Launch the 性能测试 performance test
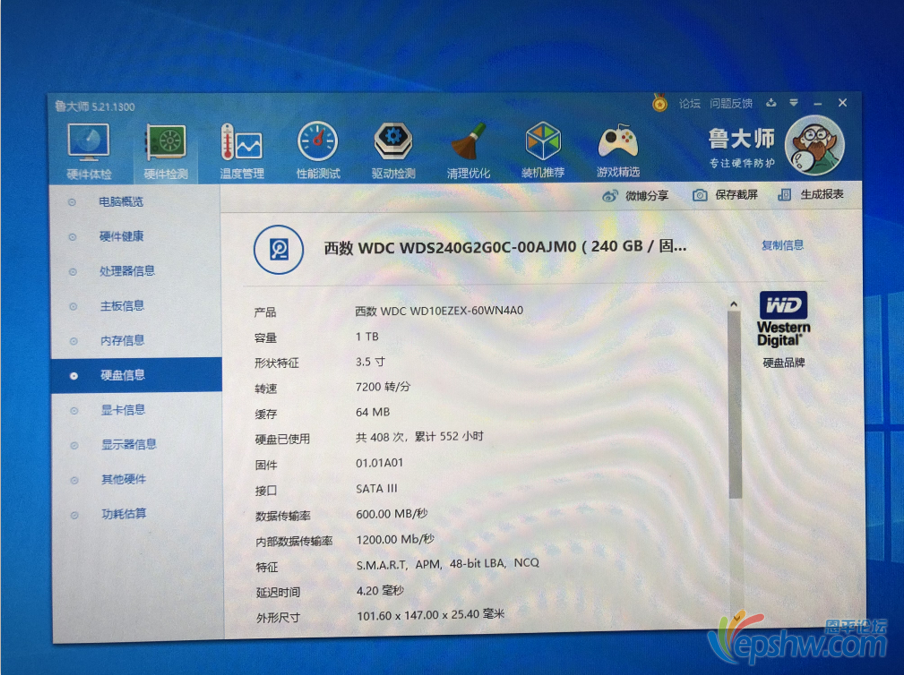This screenshot has width=904, height=675. click(x=318, y=150)
